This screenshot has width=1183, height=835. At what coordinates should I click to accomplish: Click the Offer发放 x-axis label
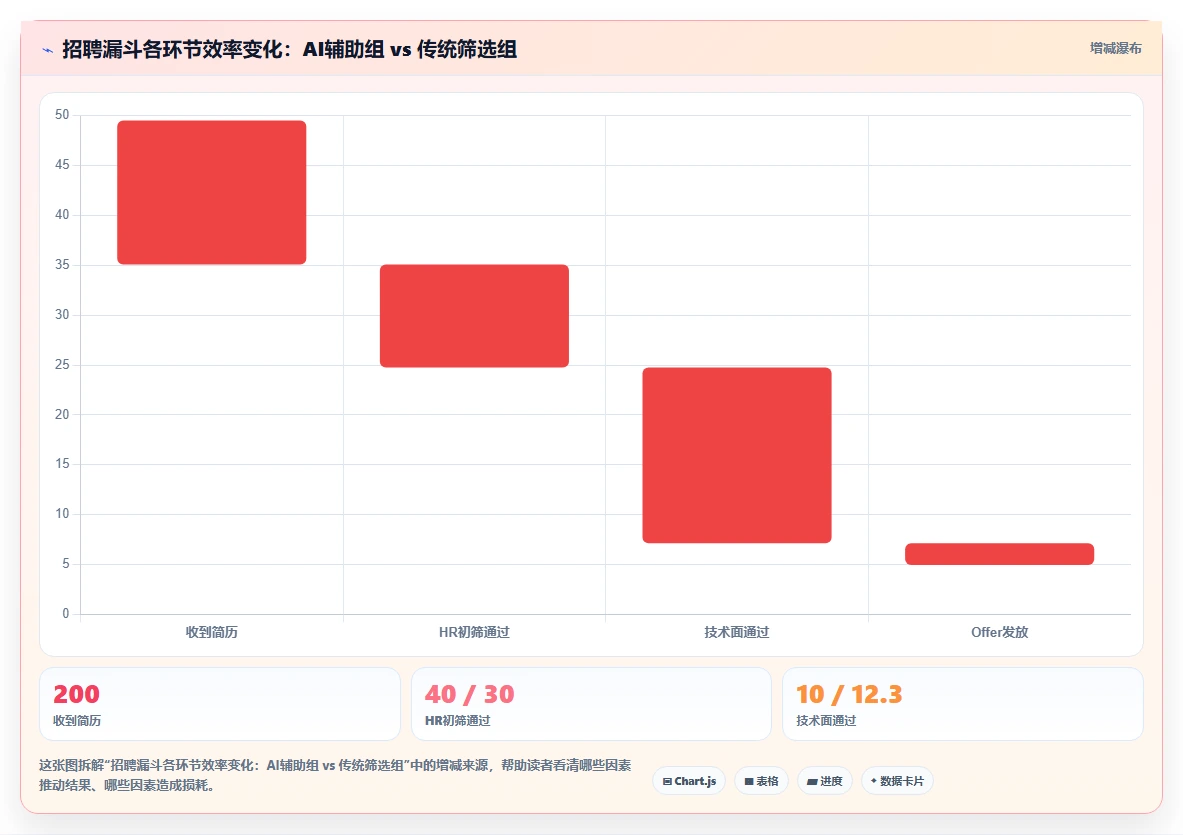(x=1000, y=632)
